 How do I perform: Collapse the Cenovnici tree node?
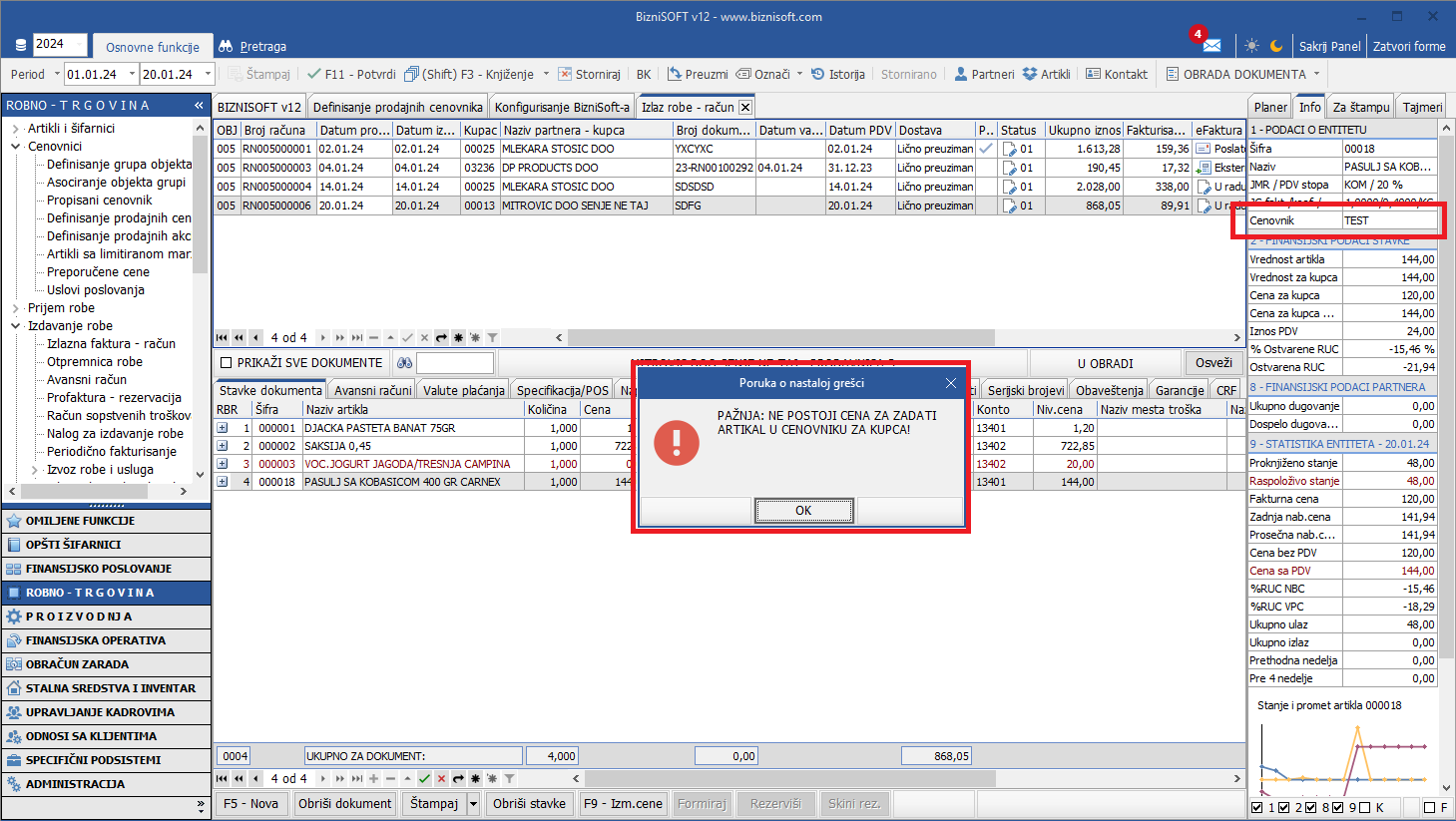click(x=16, y=147)
